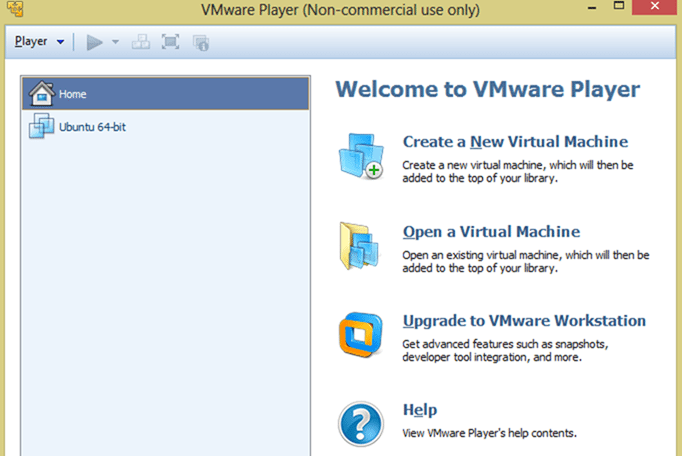Click the Power On play button
The height and width of the screenshot is (456, 682).
click(94, 42)
